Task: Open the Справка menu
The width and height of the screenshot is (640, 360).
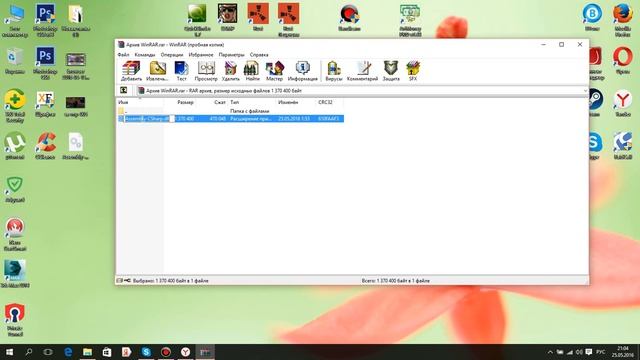Action: (259, 55)
